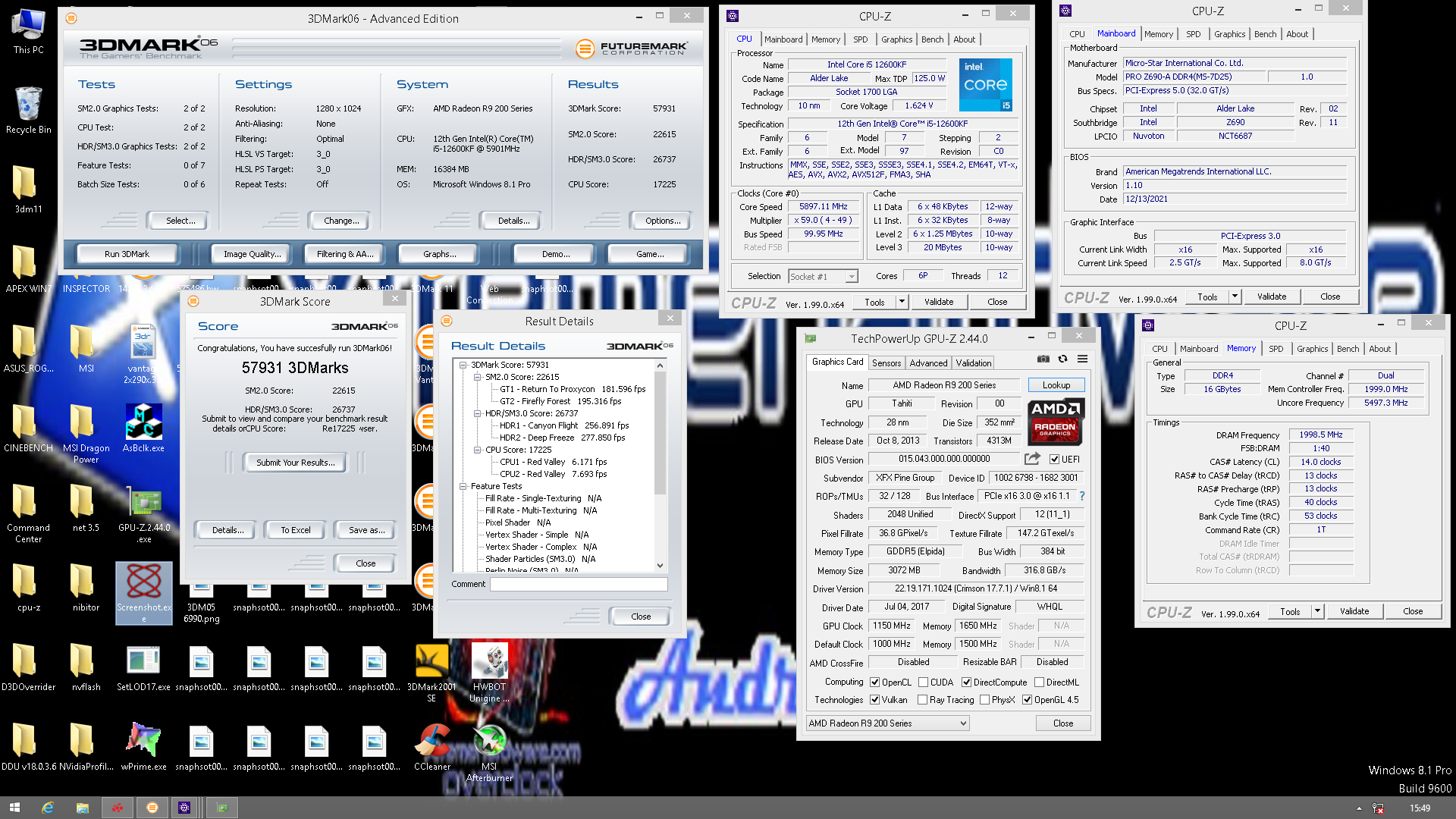
Task: Open the MSI Dragon Power folder
Action: point(86,434)
